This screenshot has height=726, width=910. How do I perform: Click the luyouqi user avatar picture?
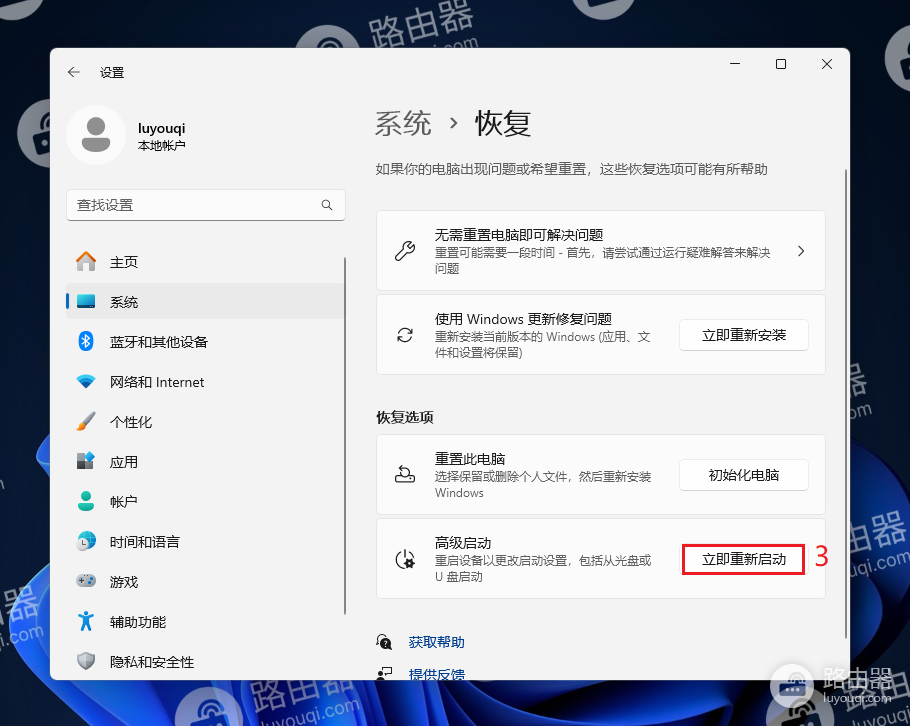[x=96, y=135]
